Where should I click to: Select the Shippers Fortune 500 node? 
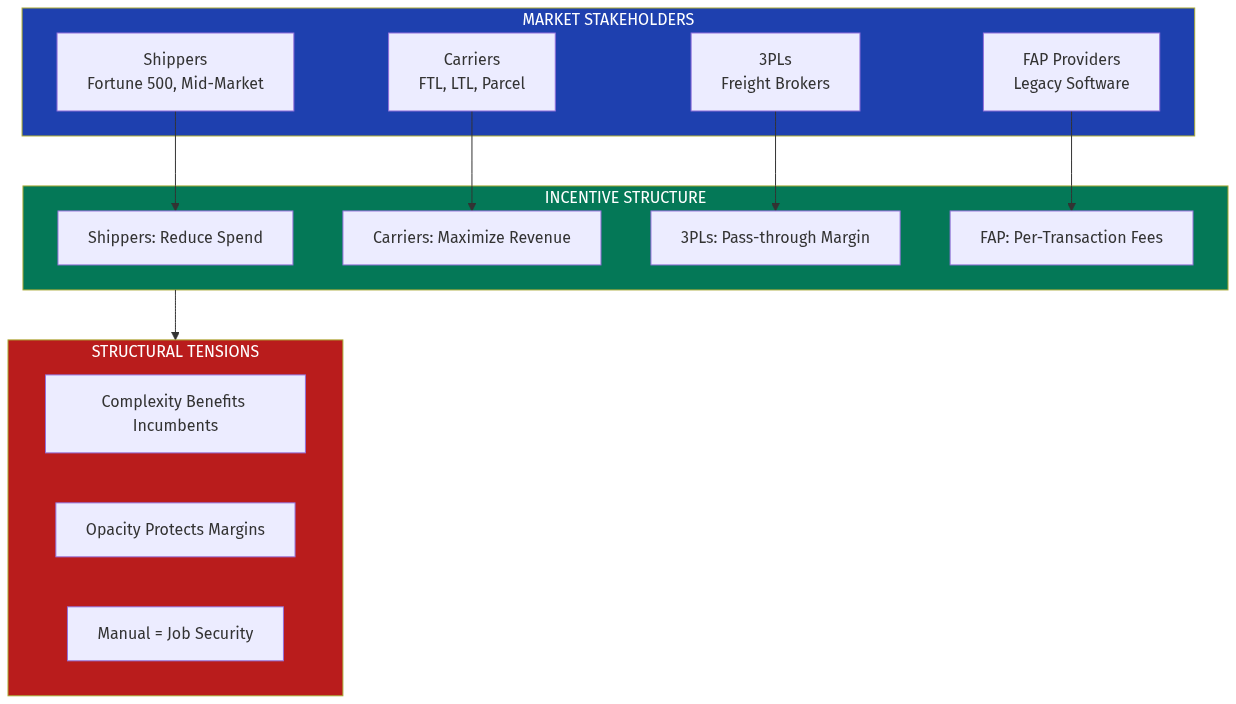pos(175,71)
